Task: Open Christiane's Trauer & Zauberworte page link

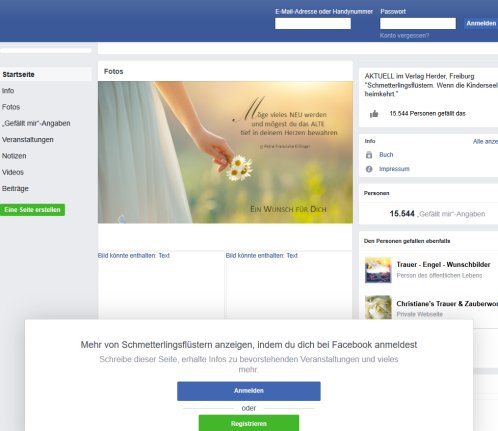Action: (447, 304)
